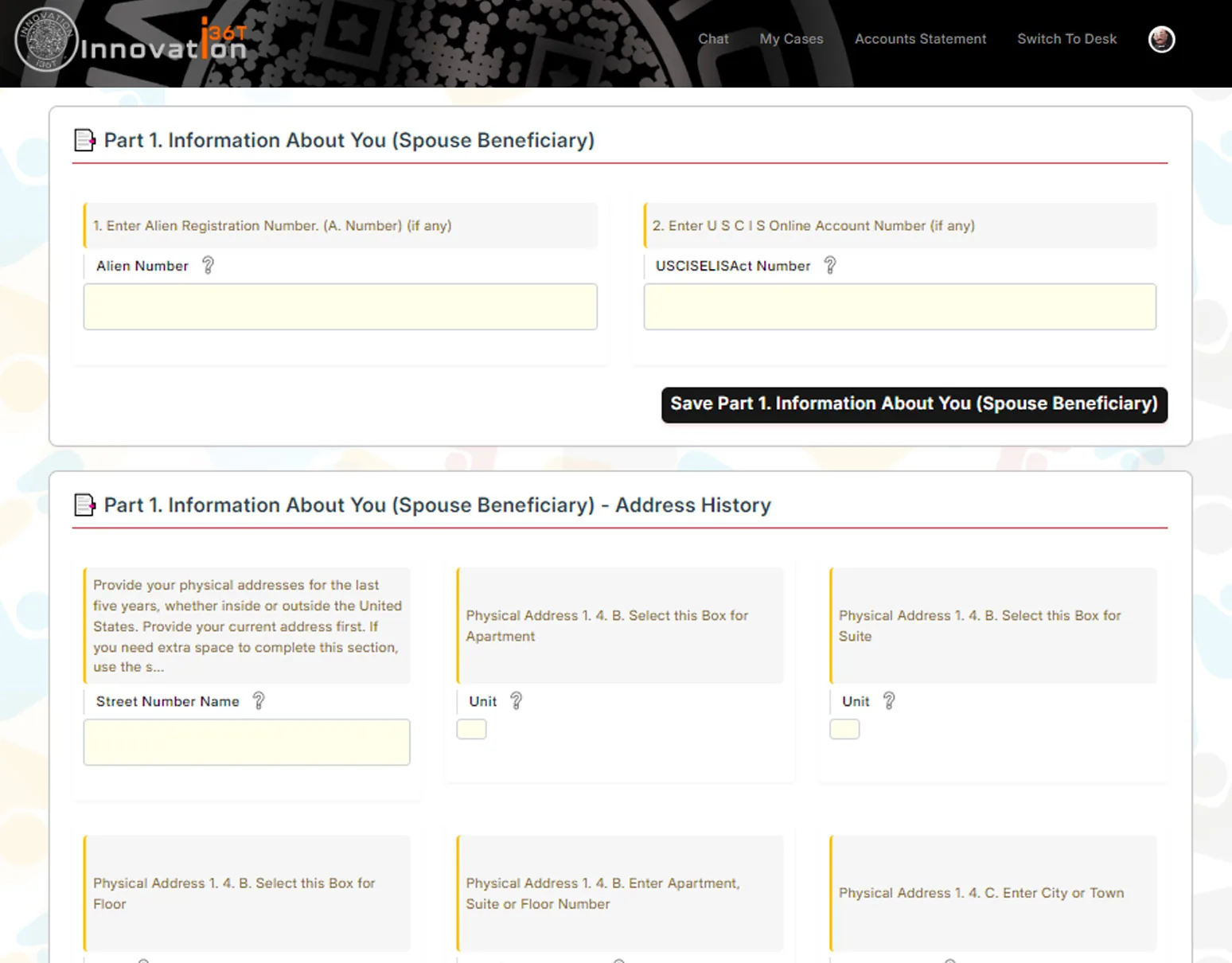Check the Apartment unit checkbox
Image resolution: width=1232 pixels, height=963 pixels.
pyautogui.click(x=471, y=729)
